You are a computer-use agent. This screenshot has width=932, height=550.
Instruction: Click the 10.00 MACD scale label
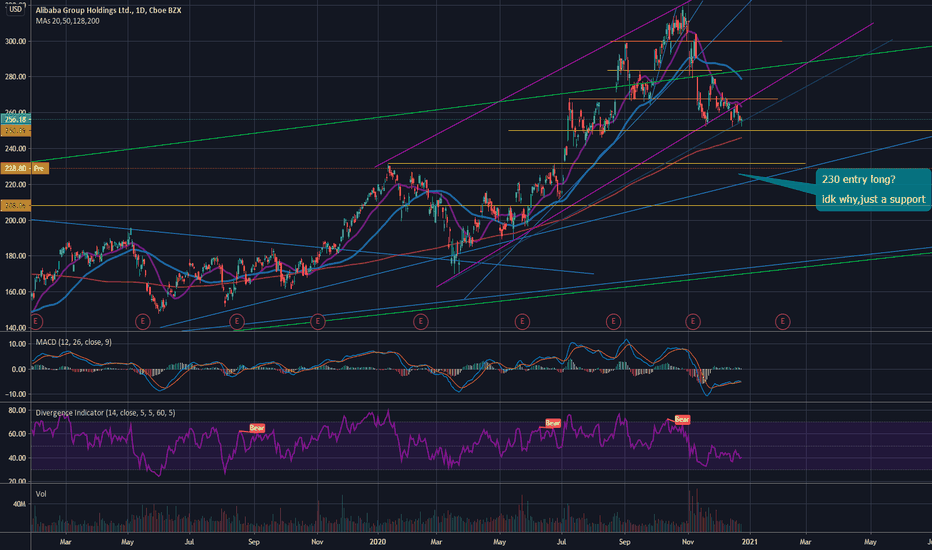pos(18,344)
